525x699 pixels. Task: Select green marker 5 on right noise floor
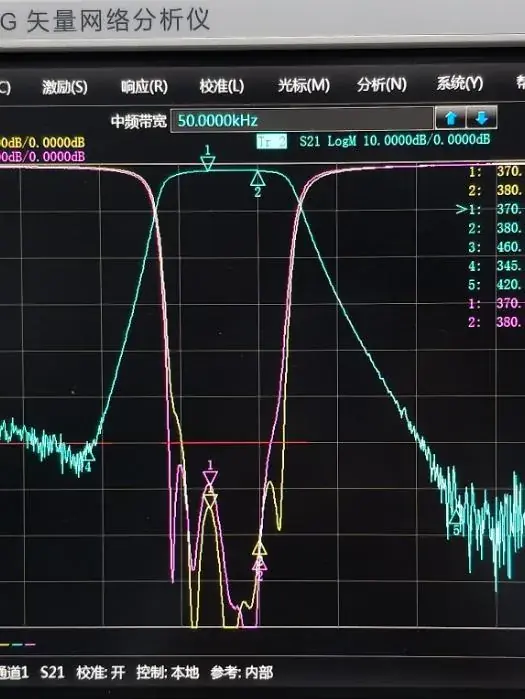coord(455,522)
